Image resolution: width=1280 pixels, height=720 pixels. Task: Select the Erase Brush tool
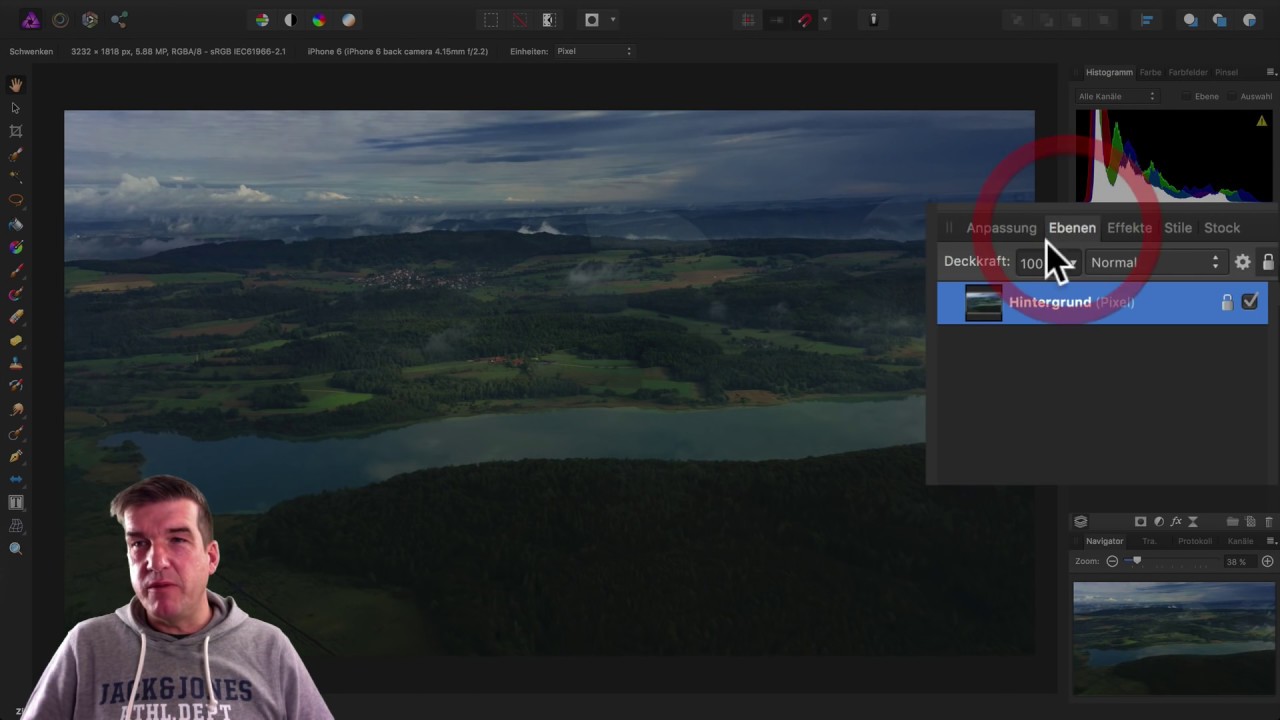16,317
